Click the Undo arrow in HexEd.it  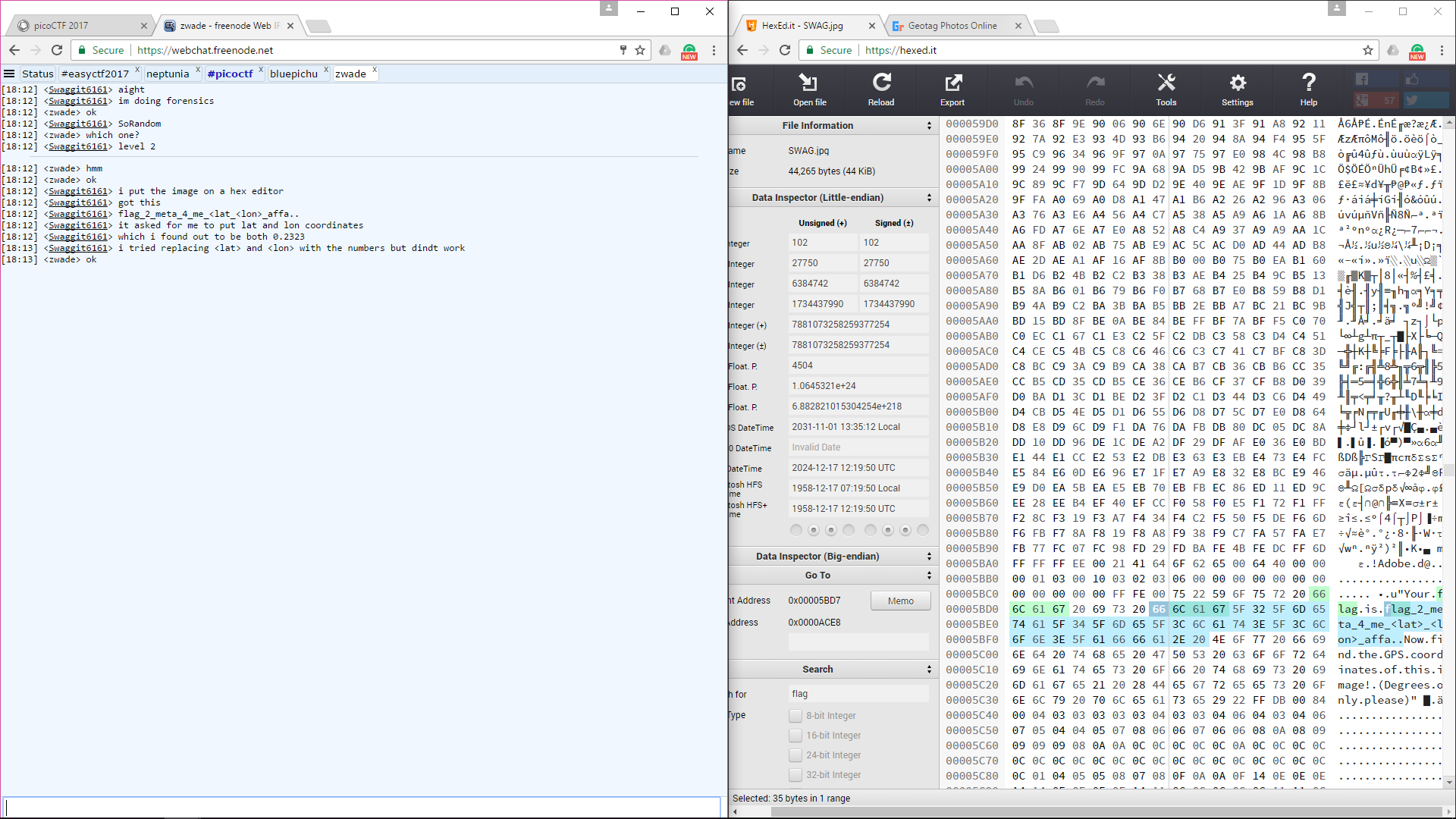tap(1024, 82)
